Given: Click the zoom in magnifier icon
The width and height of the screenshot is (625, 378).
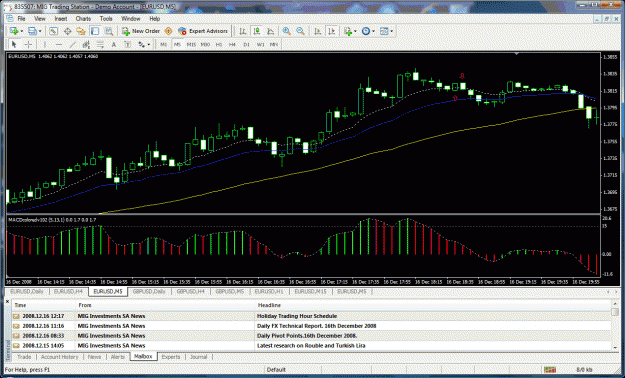Looking at the screenshot, I should point(286,31).
